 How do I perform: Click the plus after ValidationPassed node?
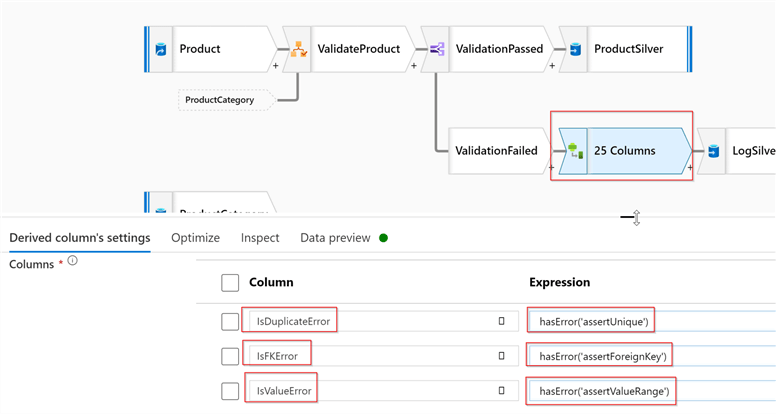(552, 66)
